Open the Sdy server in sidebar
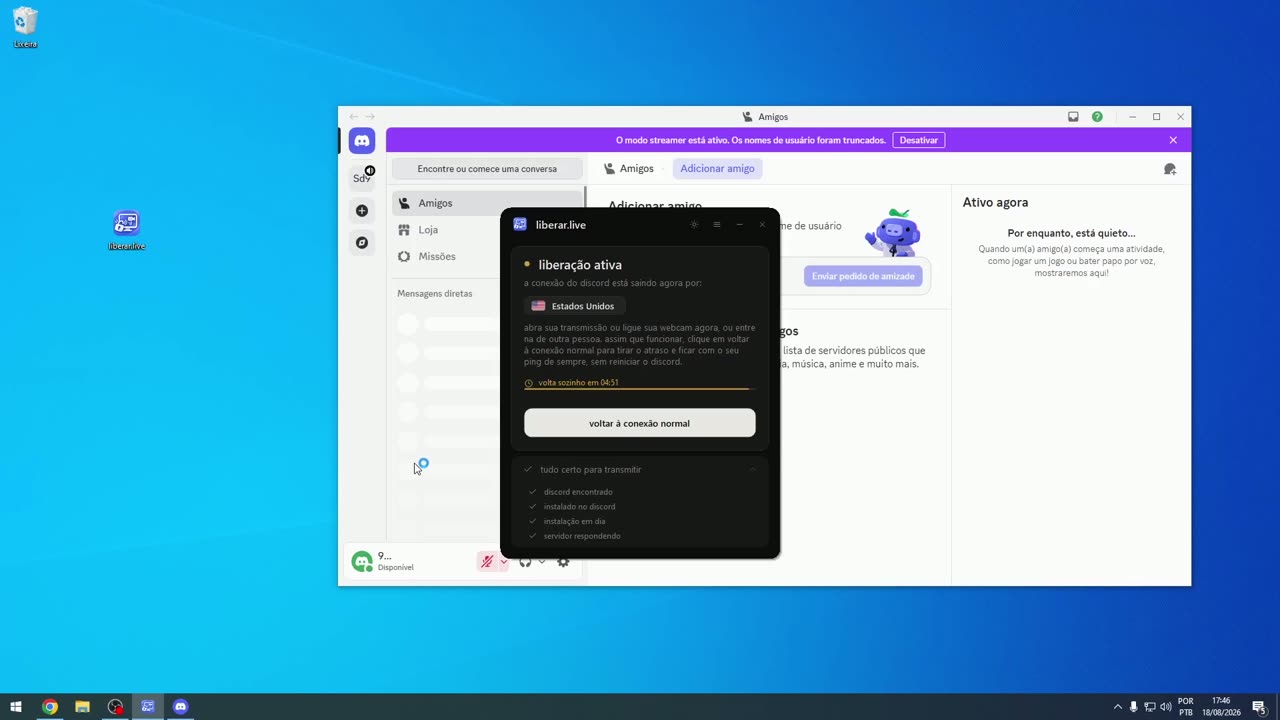Screen dimensions: 1280x720 click(362, 178)
